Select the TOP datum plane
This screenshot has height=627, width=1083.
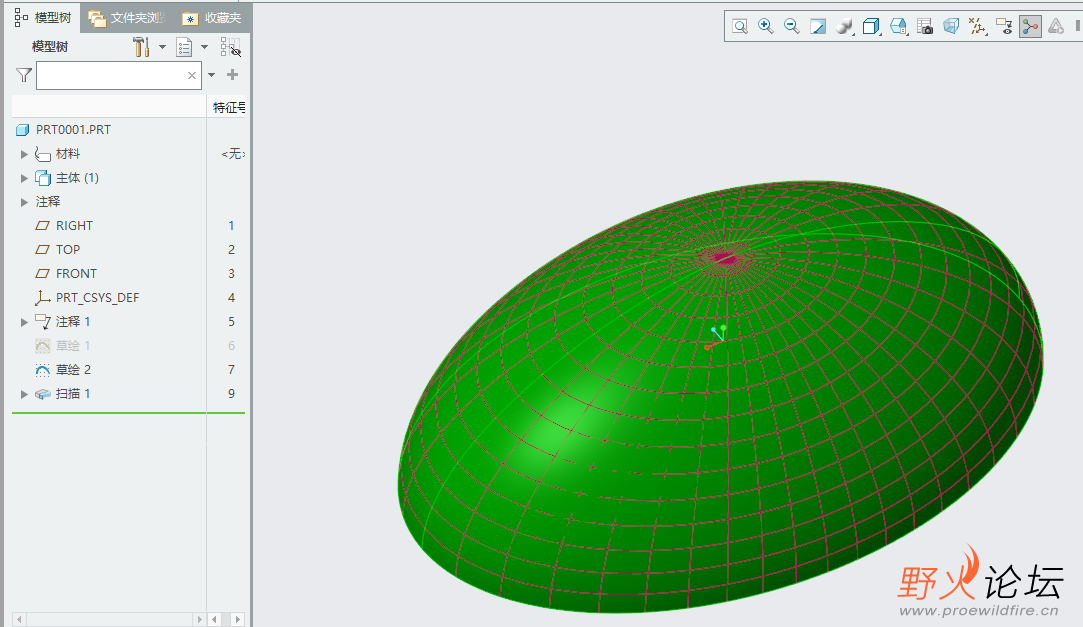coord(68,249)
